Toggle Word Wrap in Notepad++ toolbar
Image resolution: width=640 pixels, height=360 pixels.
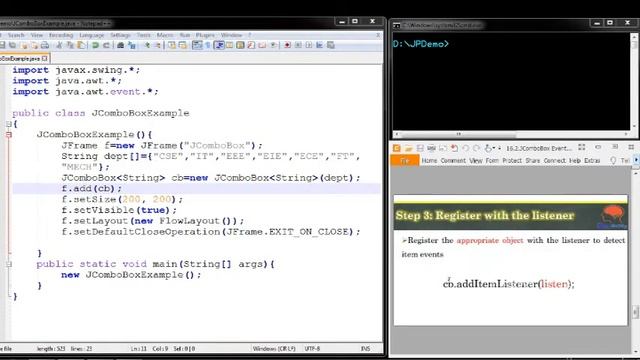(x=197, y=45)
